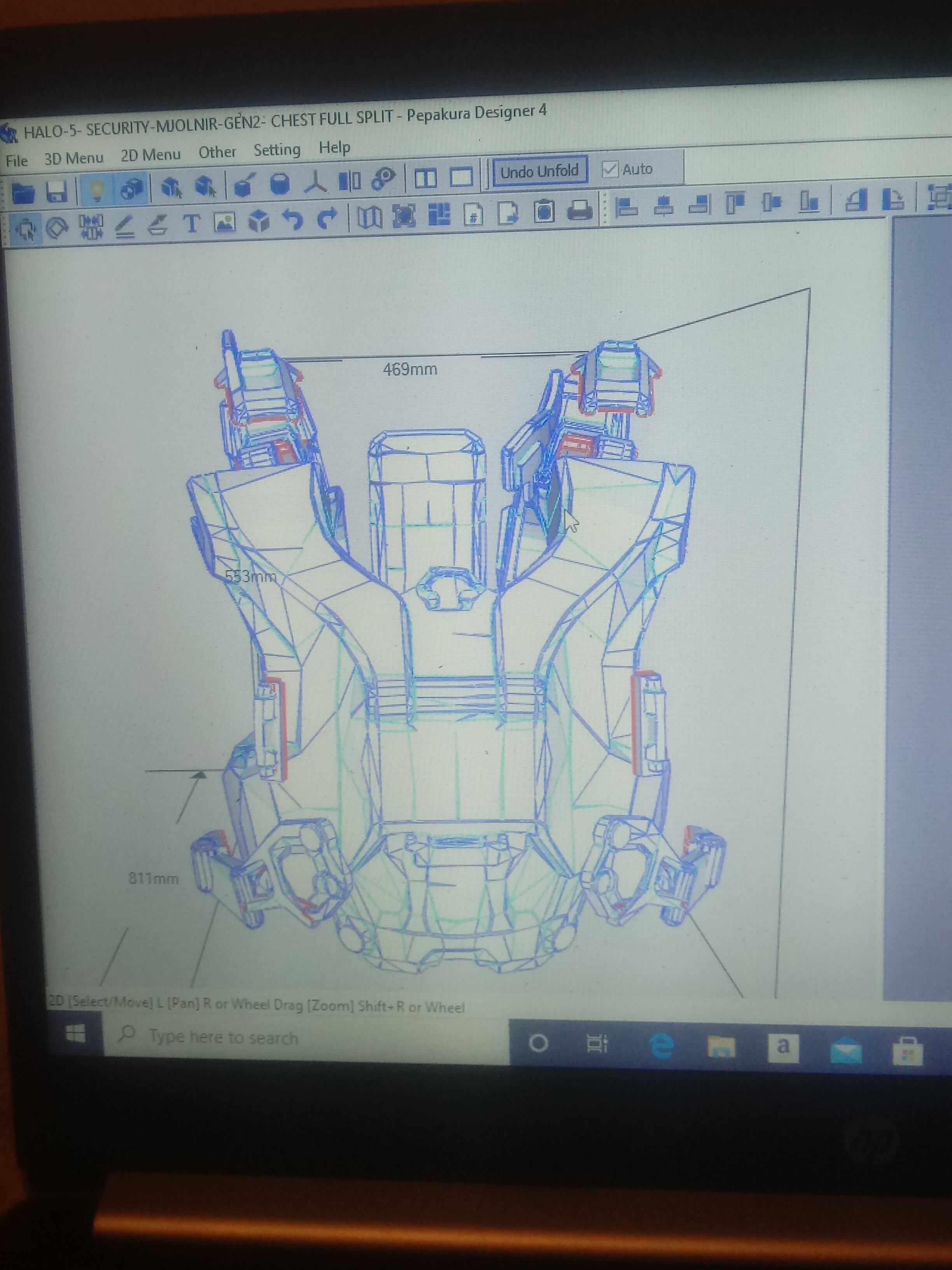The width and height of the screenshot is (952, 1270).
Task: Click the 469mm width dimension label
Action: coord(410,369)
